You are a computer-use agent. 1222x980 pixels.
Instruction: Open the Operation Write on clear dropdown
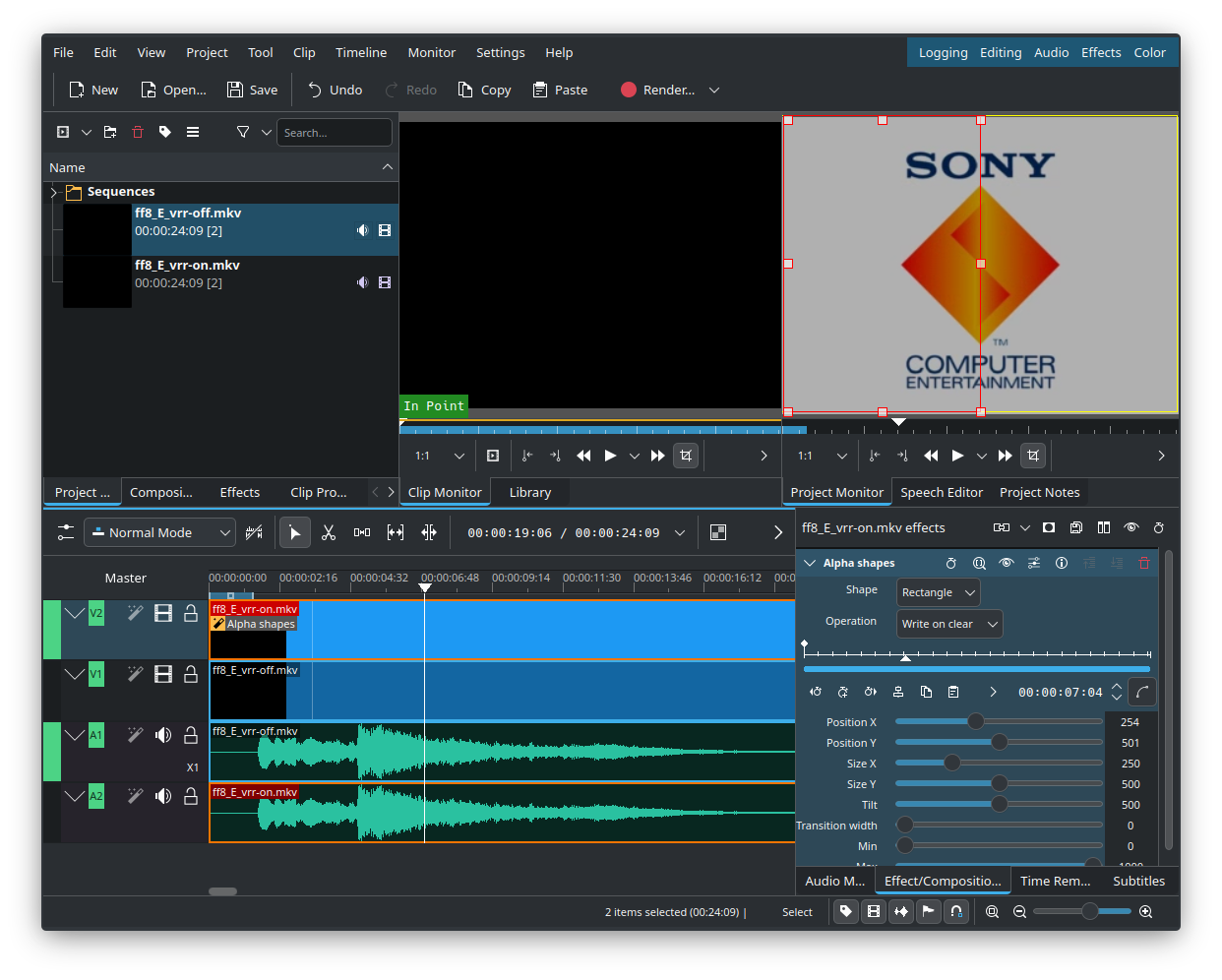(x=949, y=624)
